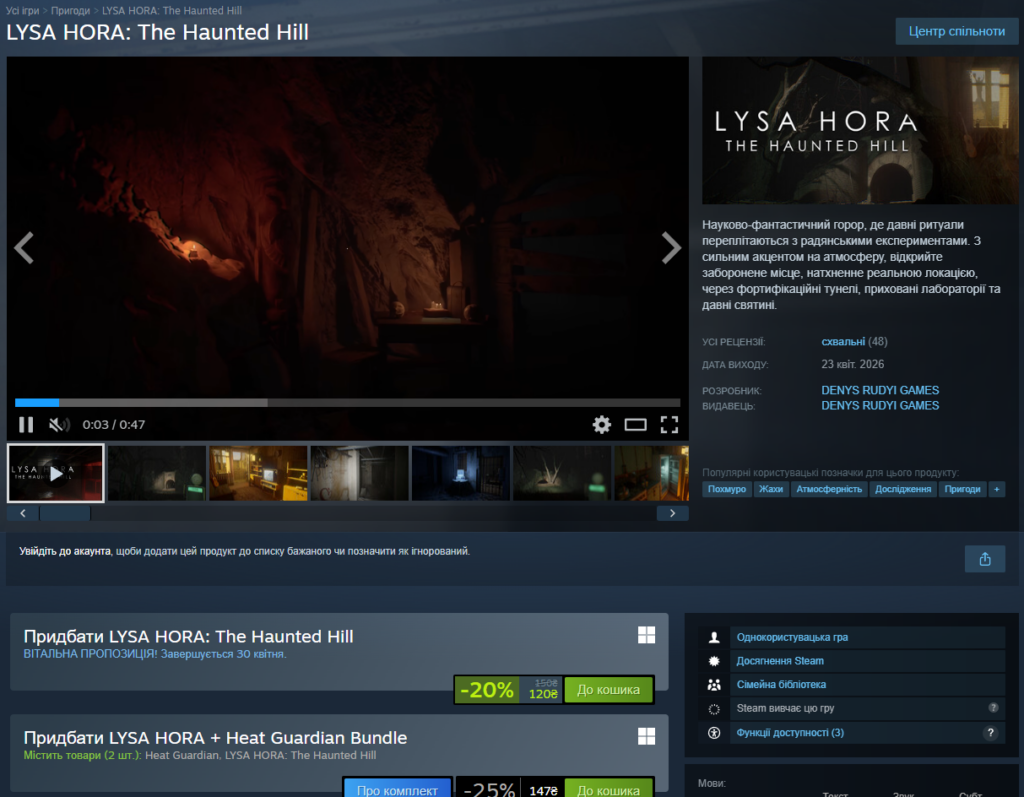
Task: Open Функції доступності (3) link
Action: (790, 733)
